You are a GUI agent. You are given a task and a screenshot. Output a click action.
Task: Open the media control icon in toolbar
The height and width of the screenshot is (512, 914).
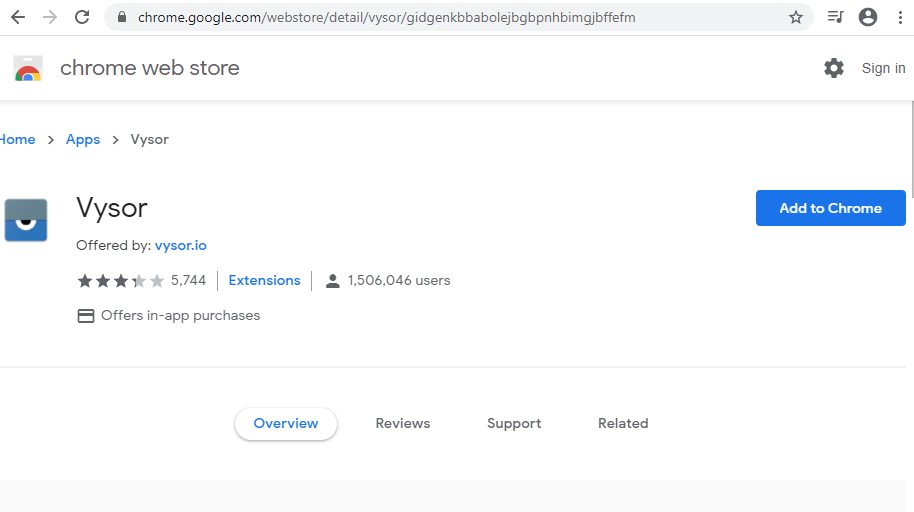click(836, 17)
